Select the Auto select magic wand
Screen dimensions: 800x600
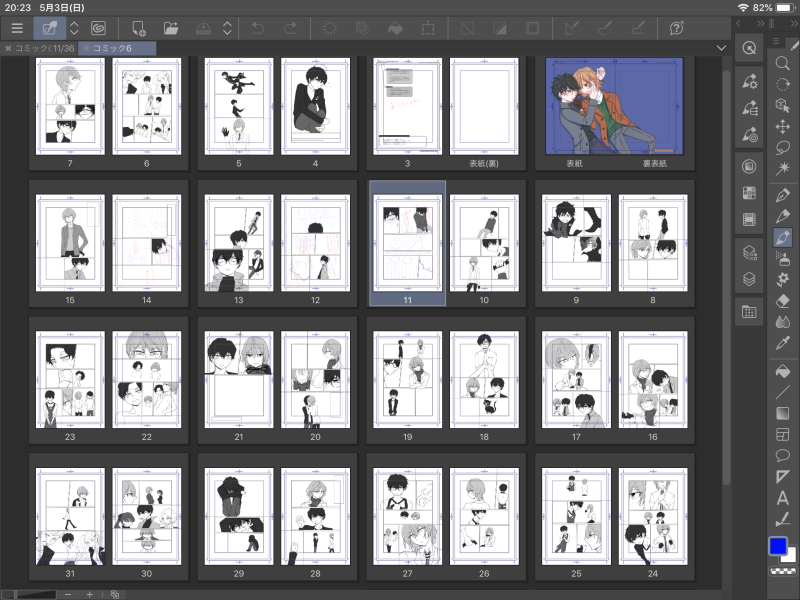(x=782, y=167)
